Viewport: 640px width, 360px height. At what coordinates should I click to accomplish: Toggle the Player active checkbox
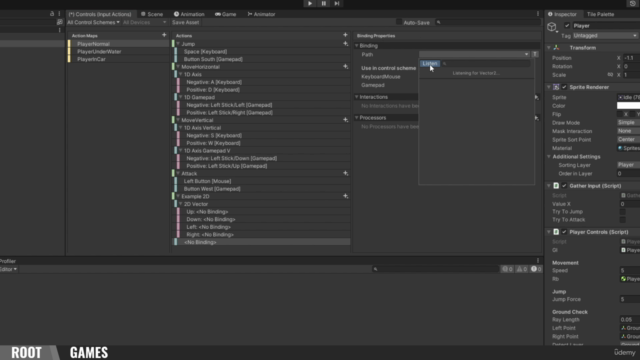[567, 26]
